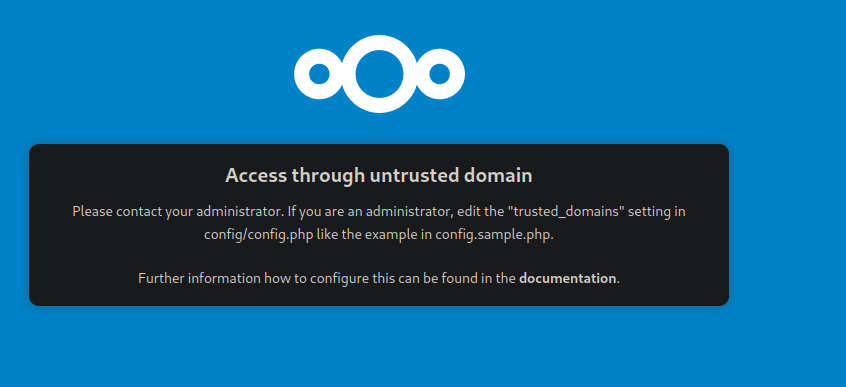Click the empty area inside the dark message box below the documentation line

pos(379,296)
